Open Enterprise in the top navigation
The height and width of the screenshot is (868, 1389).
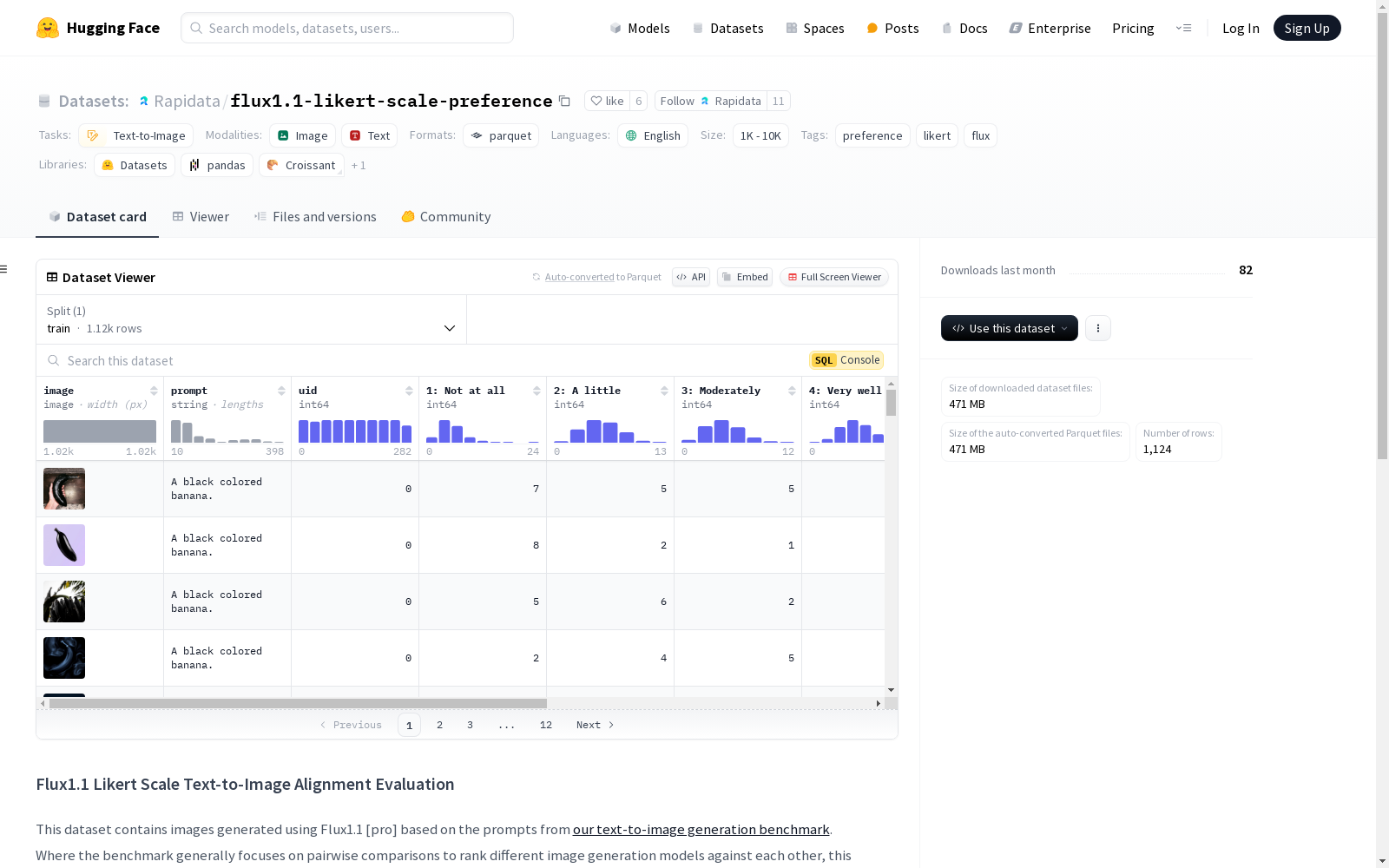(1050, 28)
